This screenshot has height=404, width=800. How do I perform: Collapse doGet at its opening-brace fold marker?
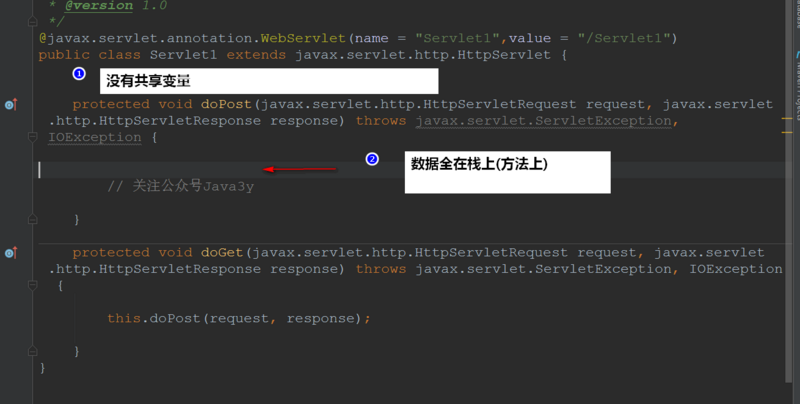(x=33, y=285)
